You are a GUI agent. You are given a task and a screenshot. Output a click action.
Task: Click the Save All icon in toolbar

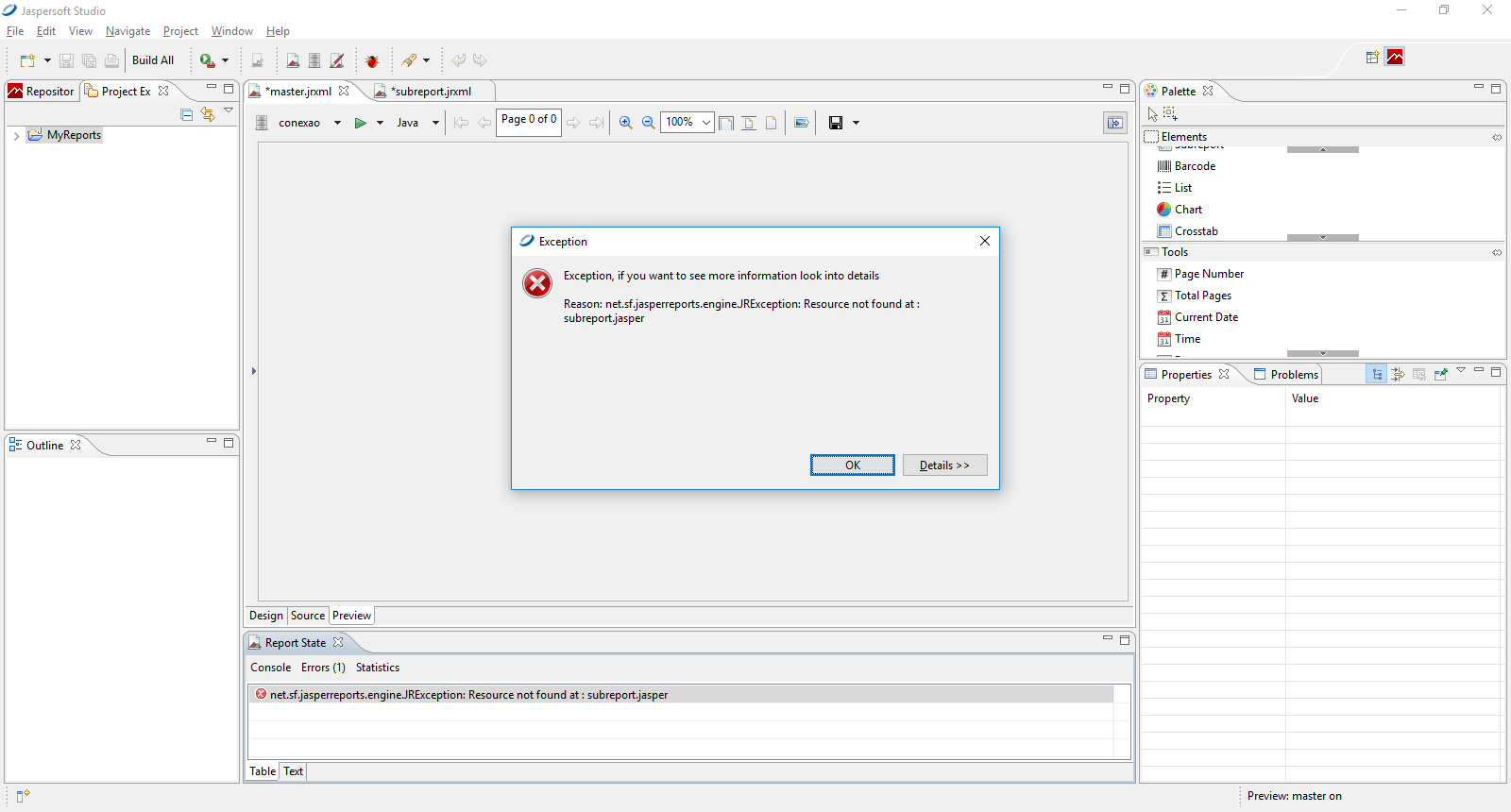[x=89, y=60]
